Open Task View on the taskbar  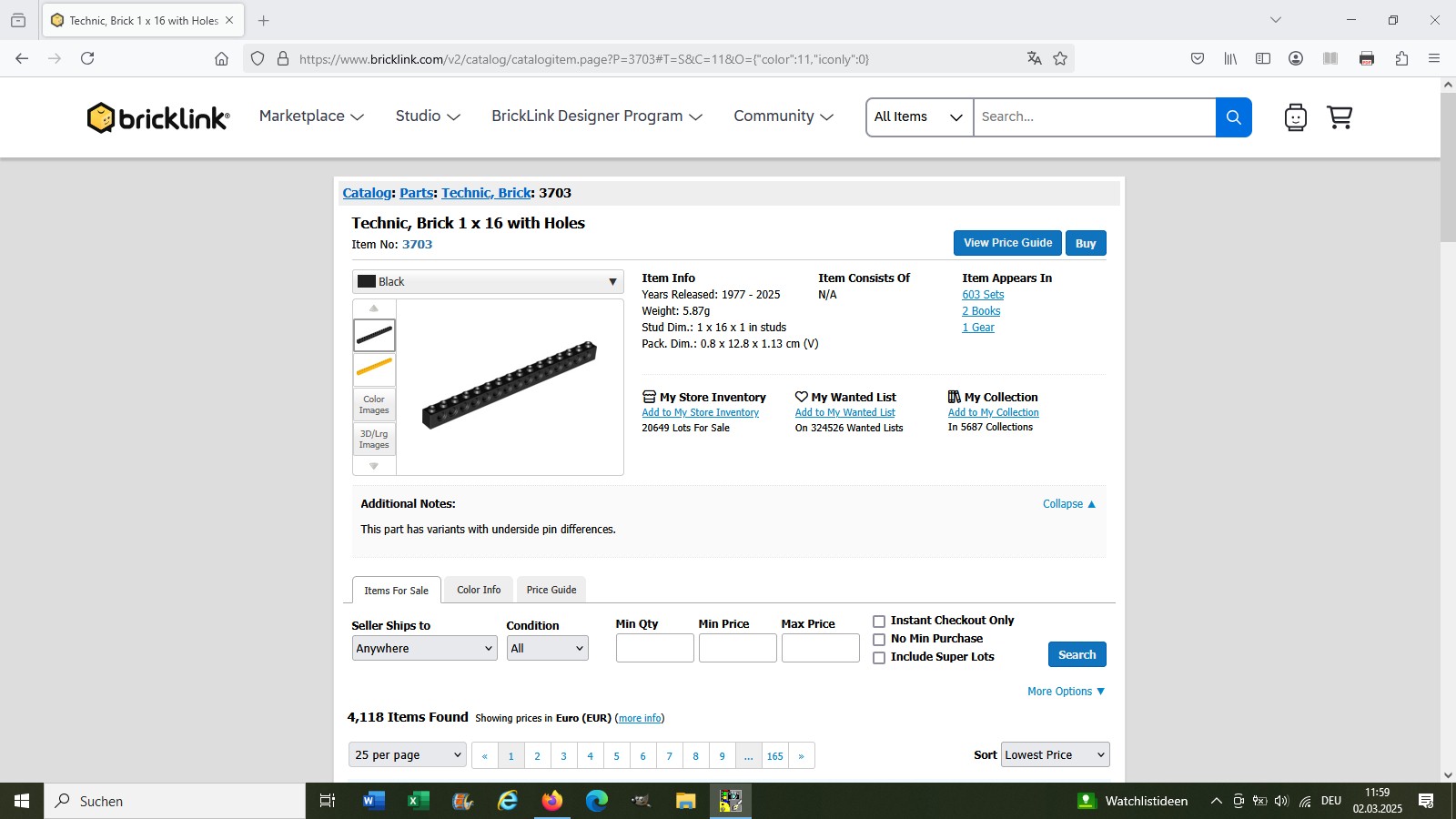[328, 801]
